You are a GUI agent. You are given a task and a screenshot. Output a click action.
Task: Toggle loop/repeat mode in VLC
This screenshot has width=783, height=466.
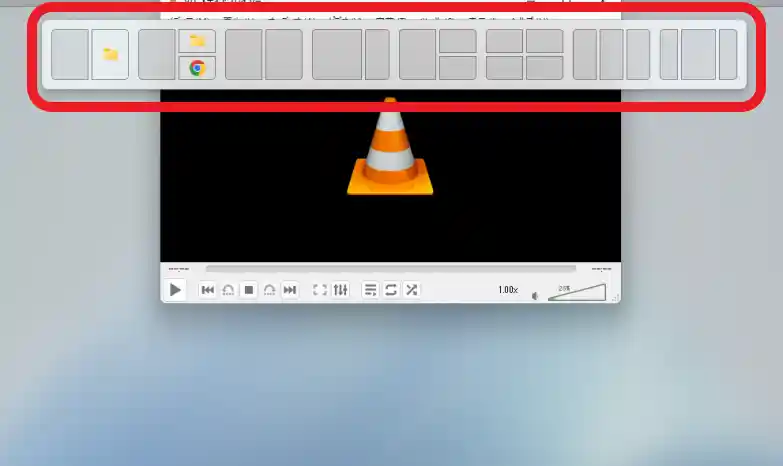click(391, 290)
